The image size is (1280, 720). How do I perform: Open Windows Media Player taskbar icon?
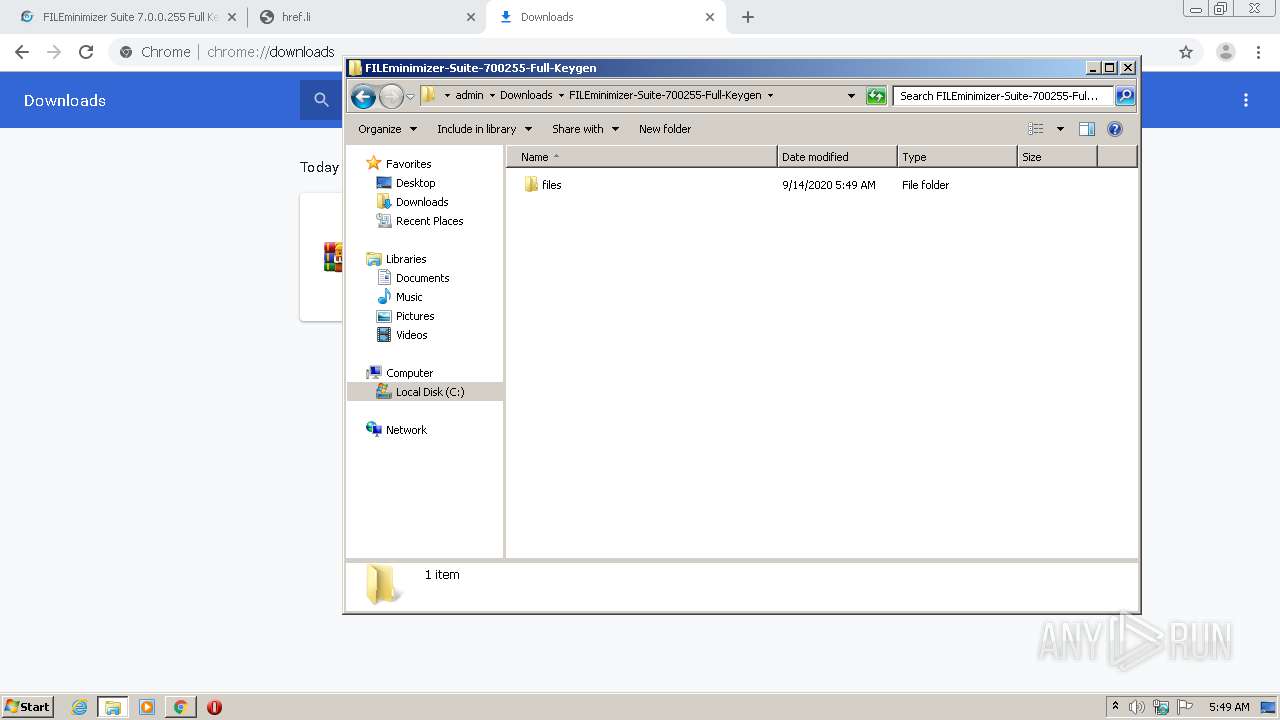147,707
